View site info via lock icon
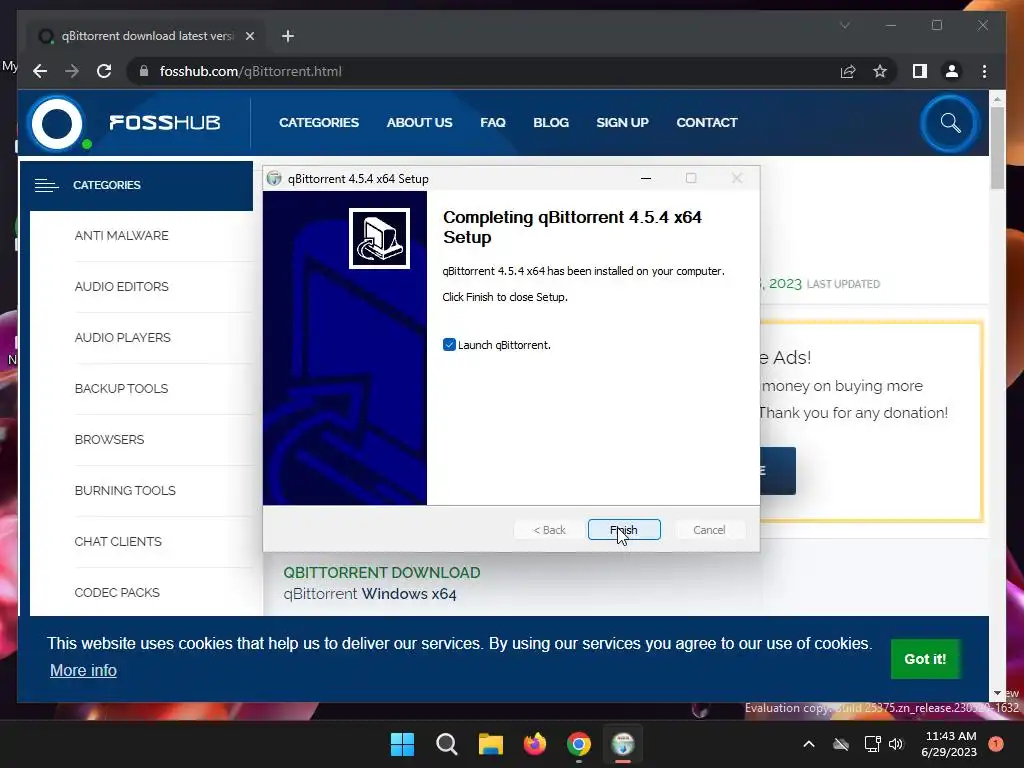Image resolution: width=1024 pixels, height=768 pixels. tap(144, 71)
